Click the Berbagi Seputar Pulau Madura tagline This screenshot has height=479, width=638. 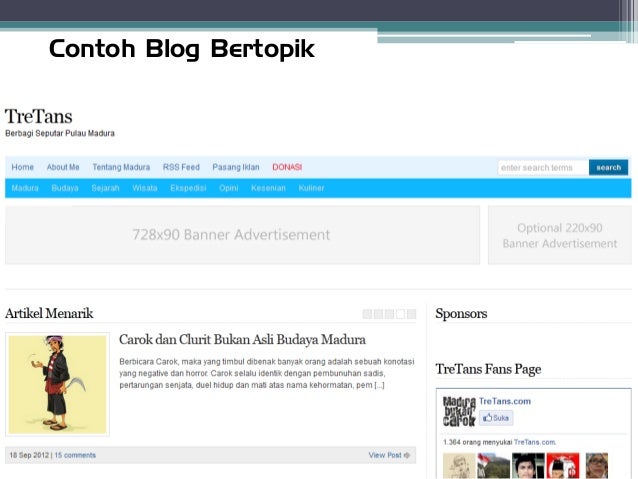[x=60, y=133]
